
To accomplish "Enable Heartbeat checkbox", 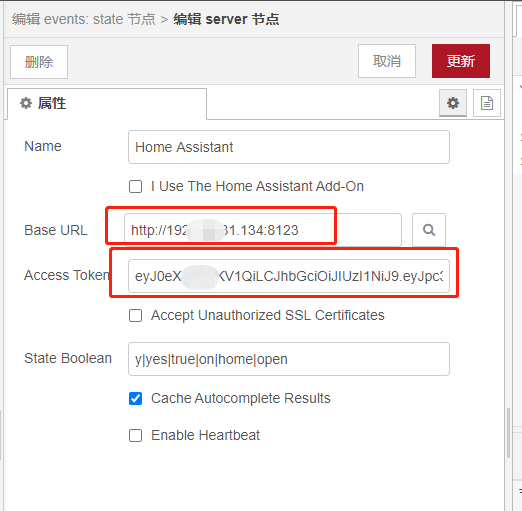I will click(135, 435).
